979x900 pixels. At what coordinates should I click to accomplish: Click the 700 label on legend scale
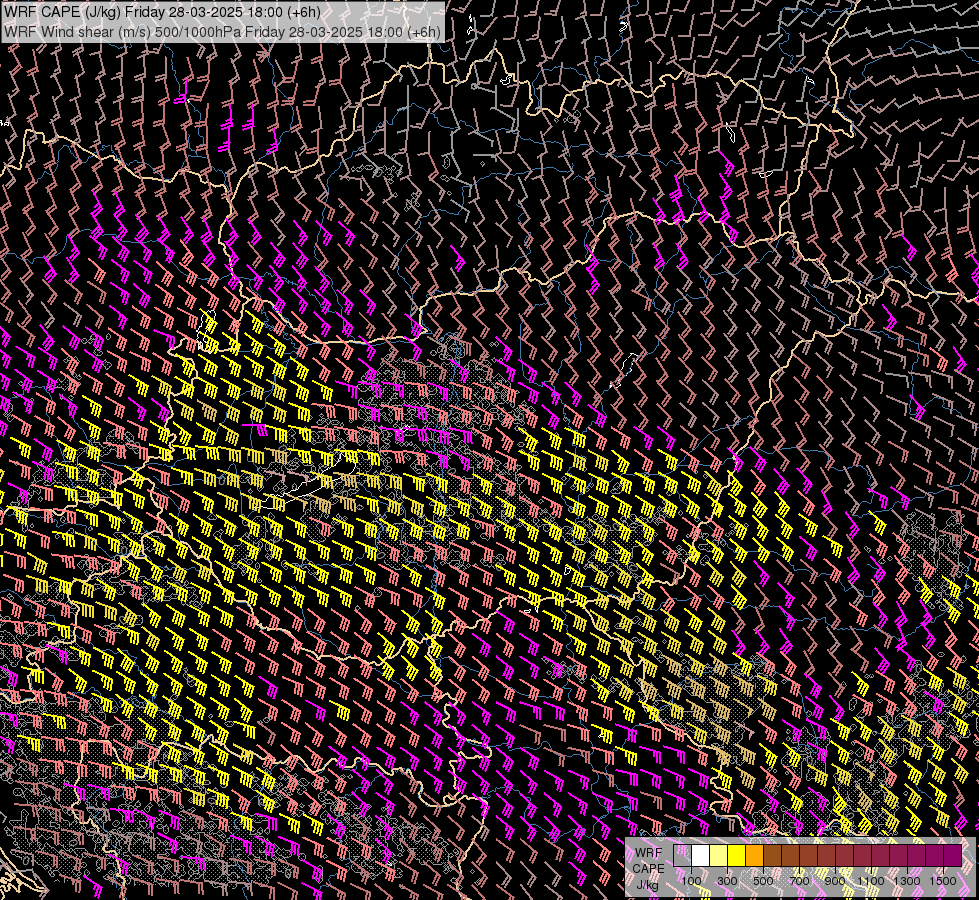(x=799, y=881)
